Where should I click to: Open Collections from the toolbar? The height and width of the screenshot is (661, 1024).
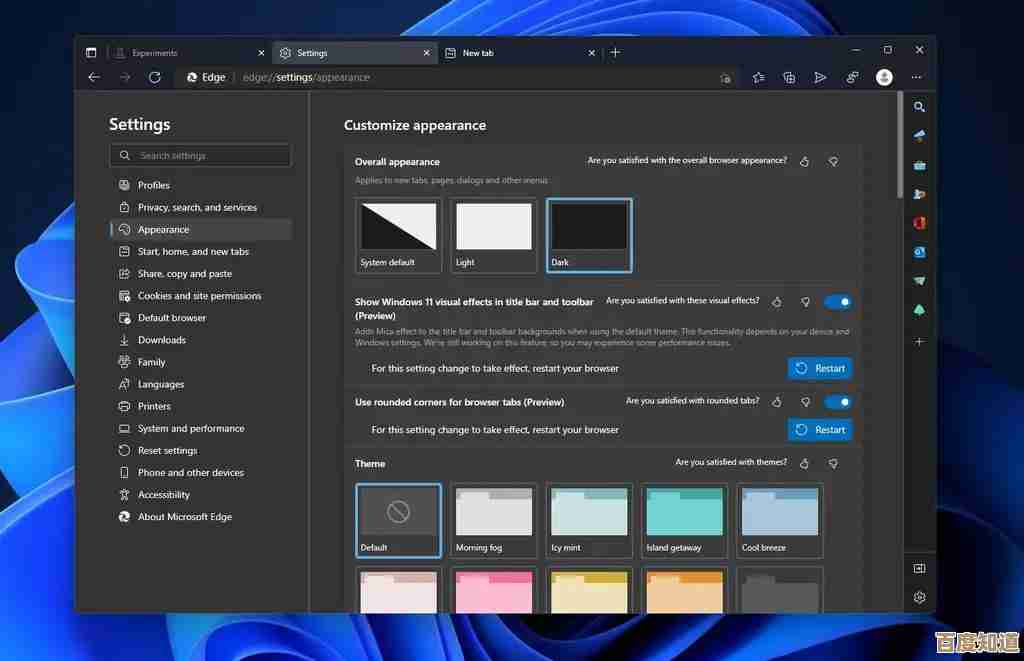pos(789,77)
